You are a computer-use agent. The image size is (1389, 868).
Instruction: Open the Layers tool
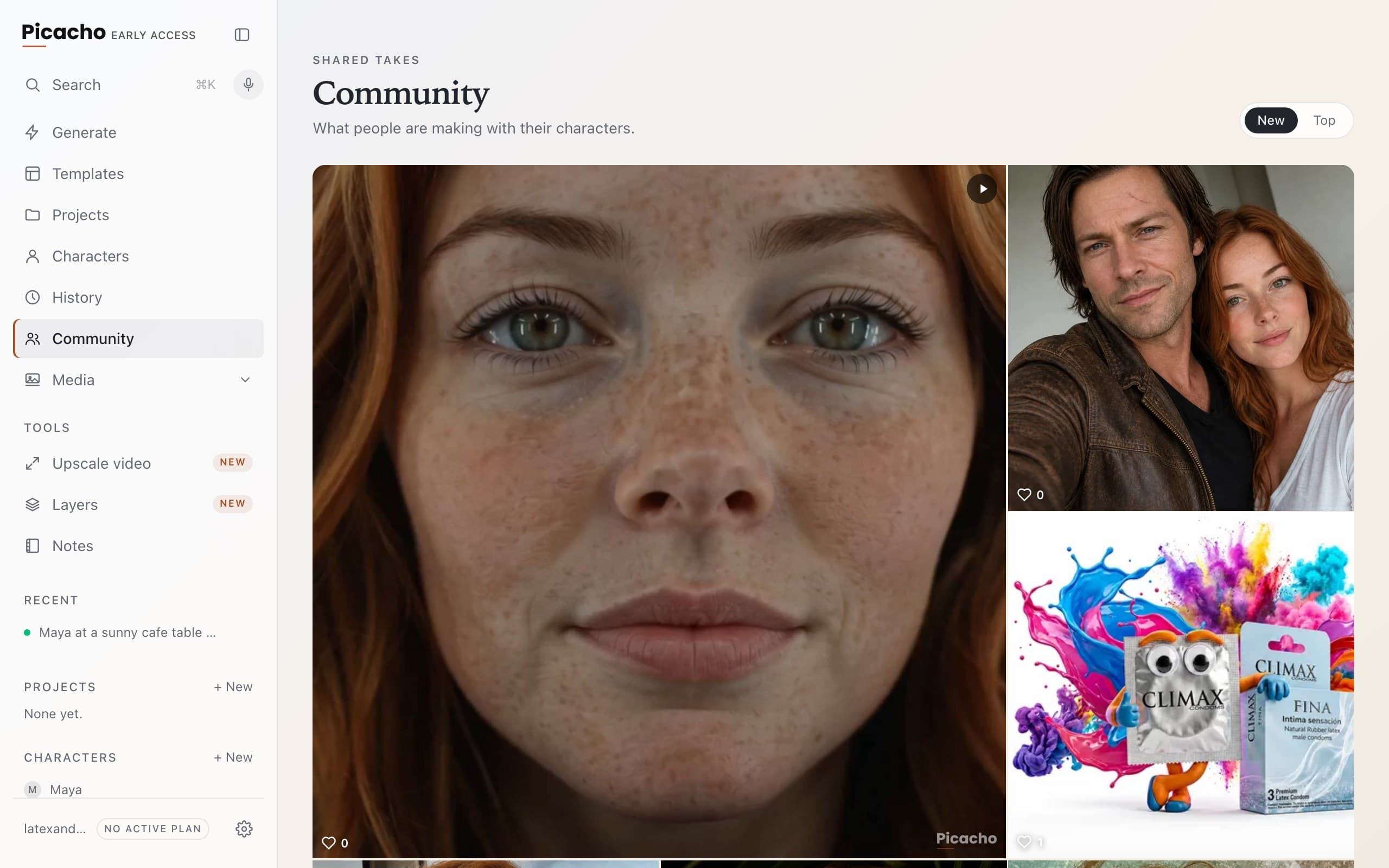(x=138, y=505)
